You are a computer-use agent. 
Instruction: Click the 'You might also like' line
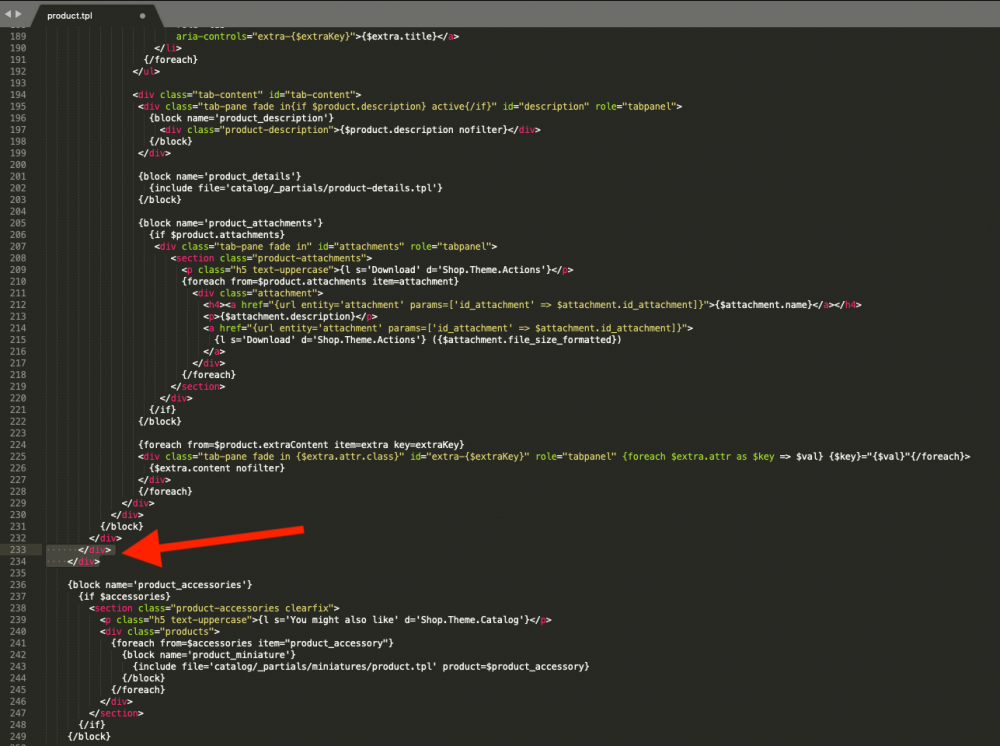pyautogui.click(x=326, y=620)
